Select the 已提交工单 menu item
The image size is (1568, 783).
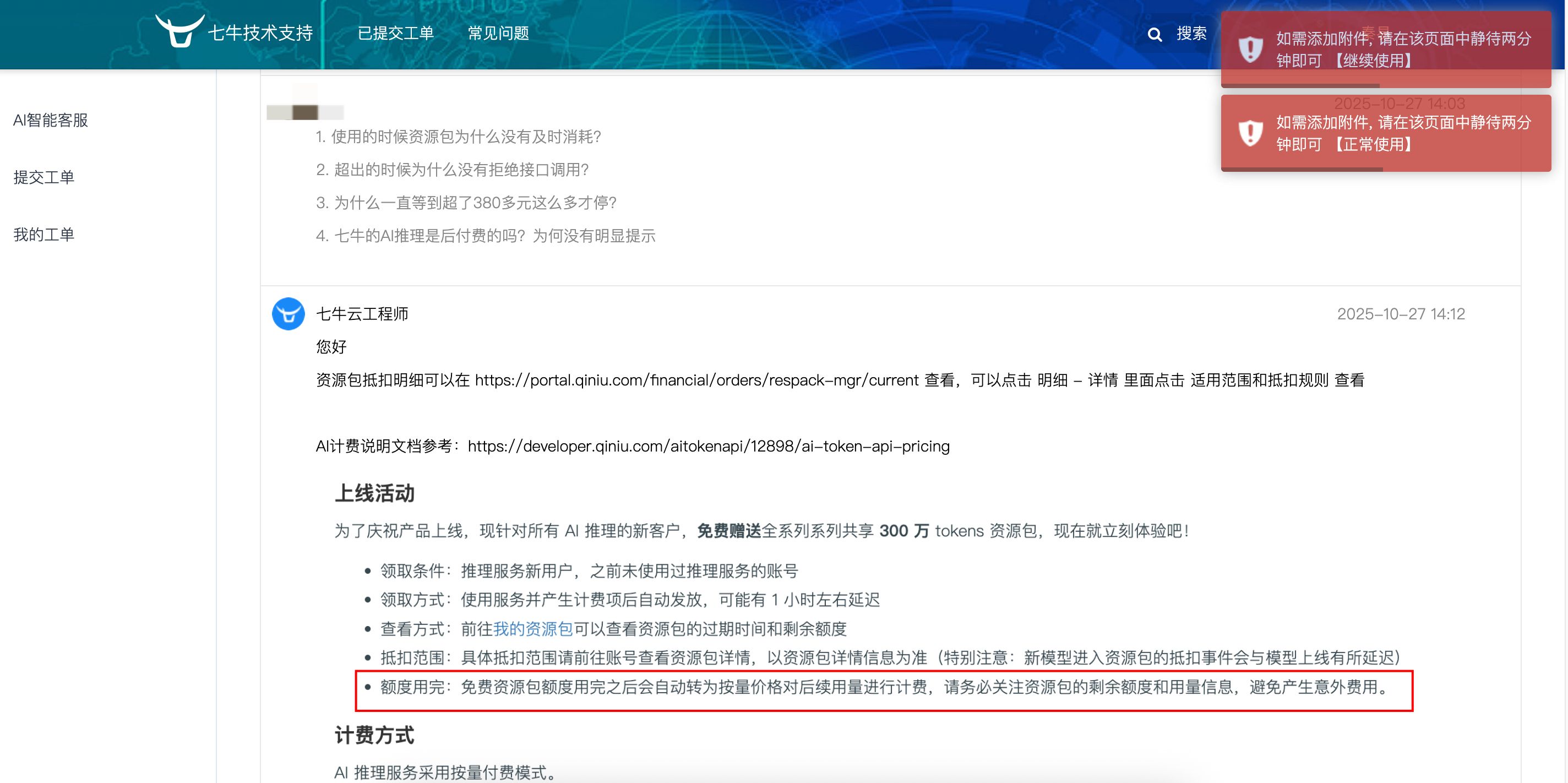click(x=396, y=34)
